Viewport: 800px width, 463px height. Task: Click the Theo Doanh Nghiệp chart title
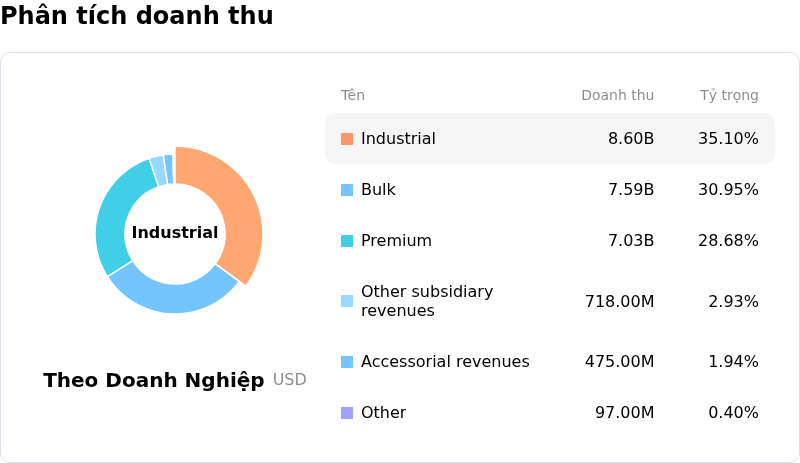tap(154, 380)
